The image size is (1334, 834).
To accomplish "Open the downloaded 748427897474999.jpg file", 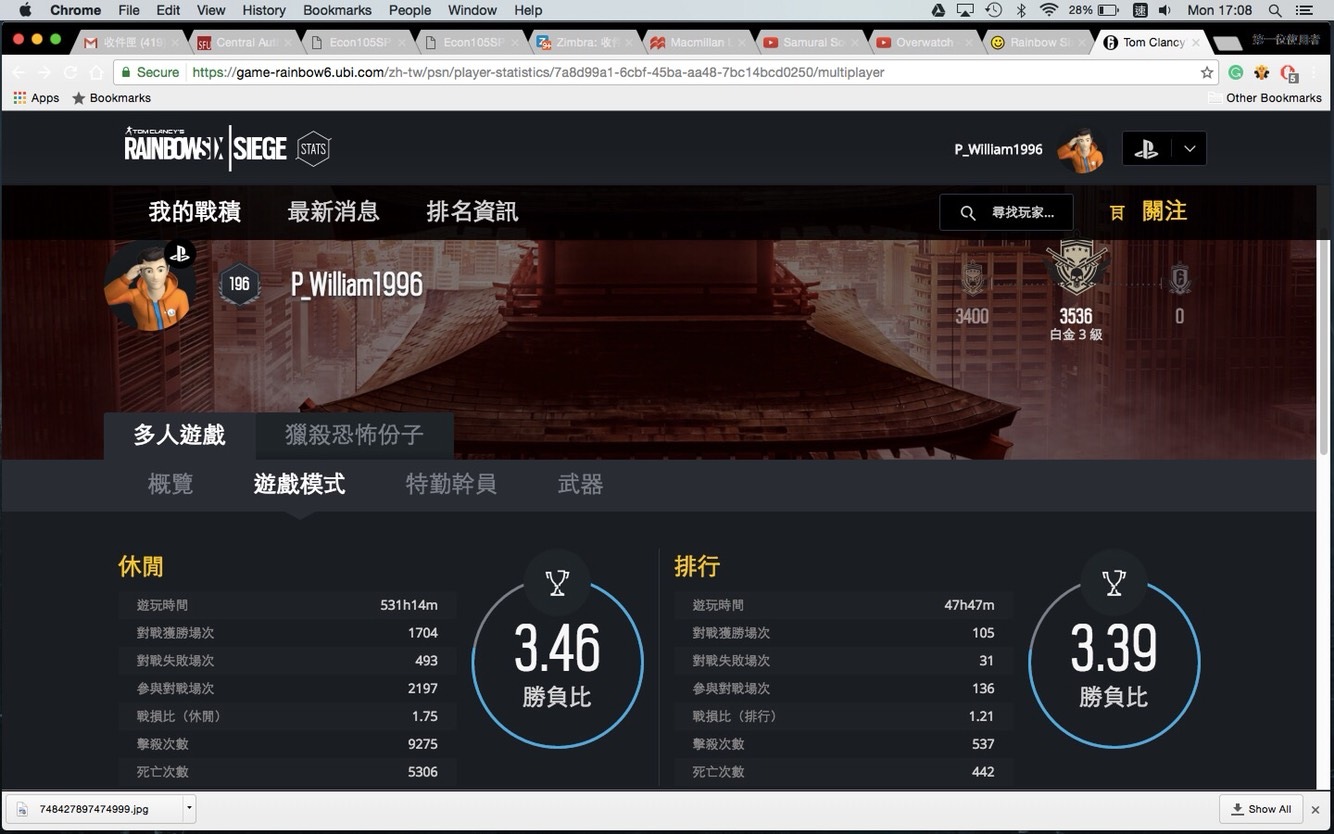I will tap(94, 809).
